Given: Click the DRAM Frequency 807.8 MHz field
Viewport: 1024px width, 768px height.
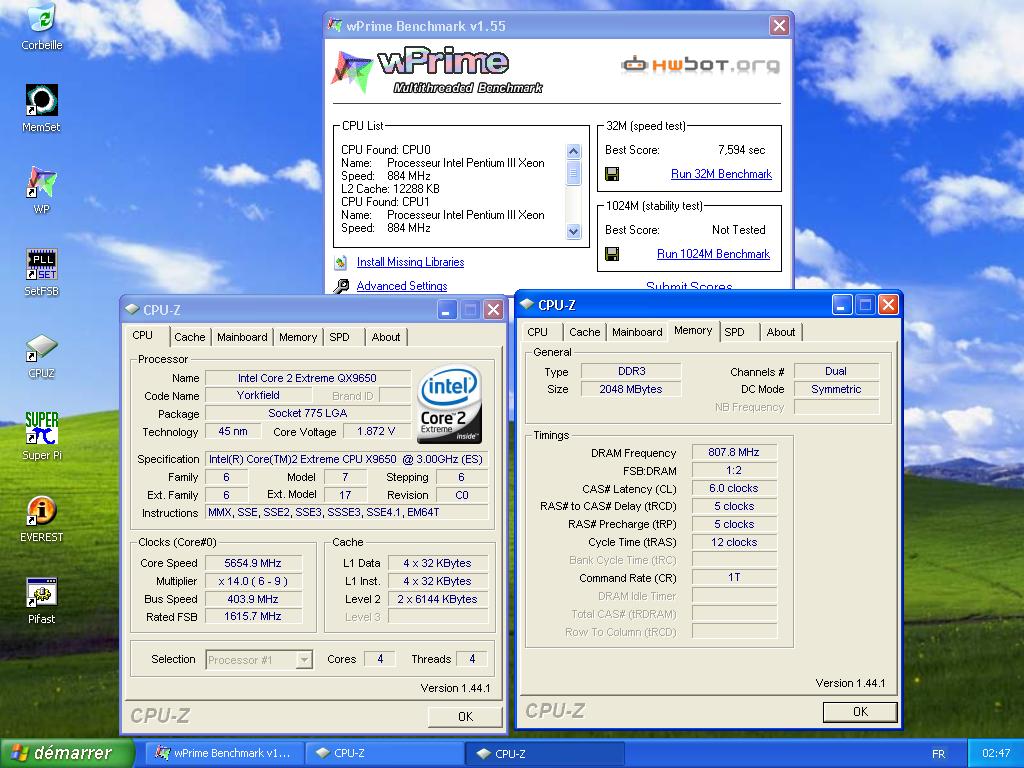Looking at the screenshot, I should point(734,452).
